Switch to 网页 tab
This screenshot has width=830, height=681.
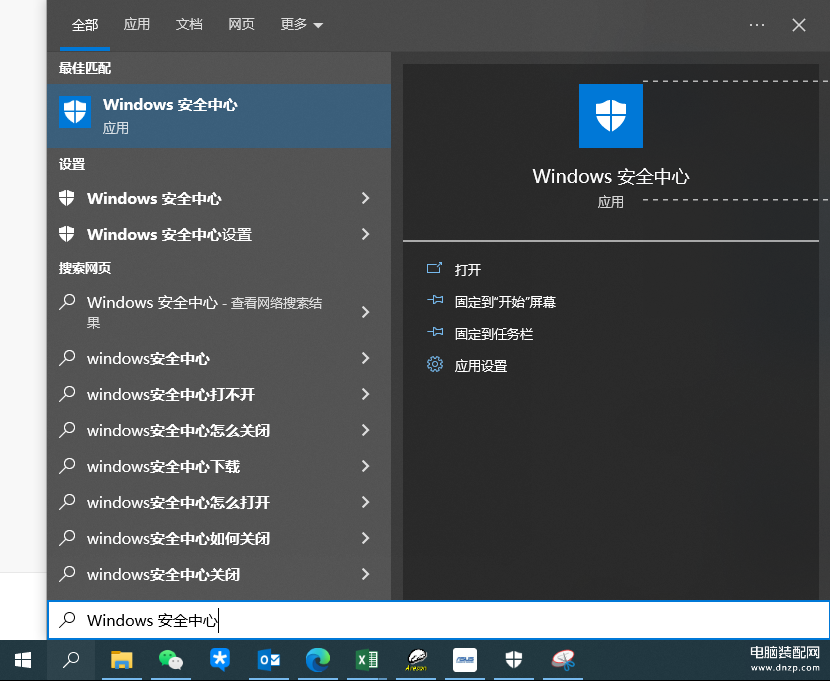click(x=241, y=24)
